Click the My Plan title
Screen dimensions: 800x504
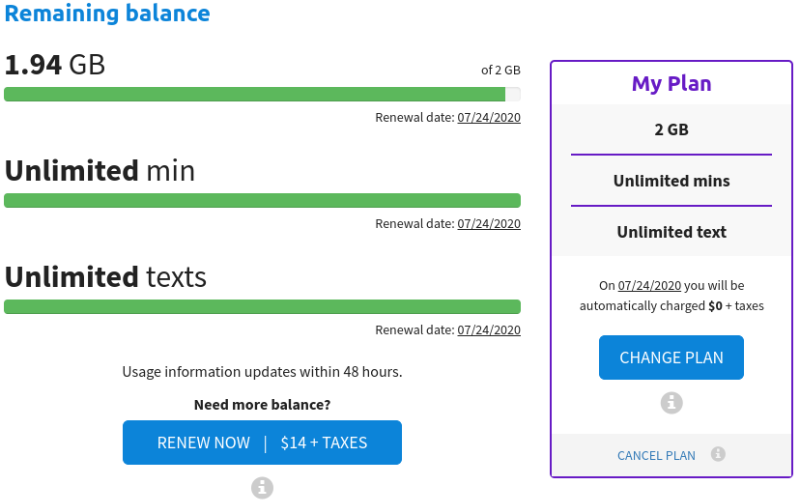point(671,83)
